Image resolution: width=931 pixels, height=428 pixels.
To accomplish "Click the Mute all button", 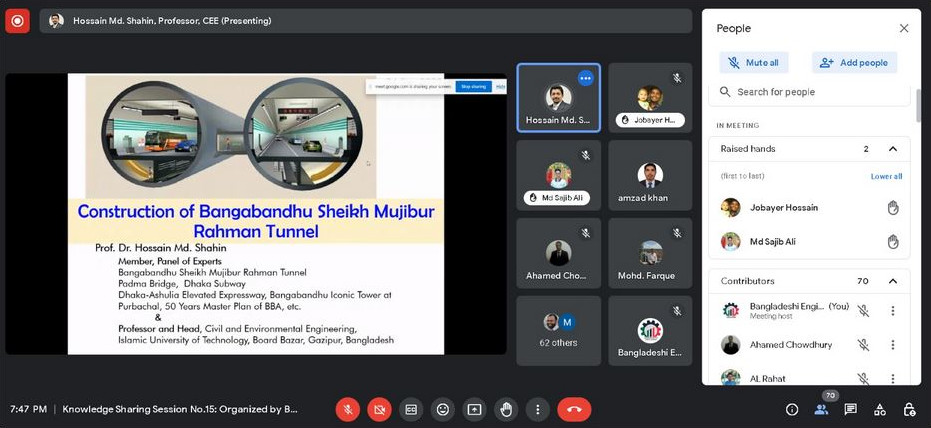I will [x=754, y=62].
